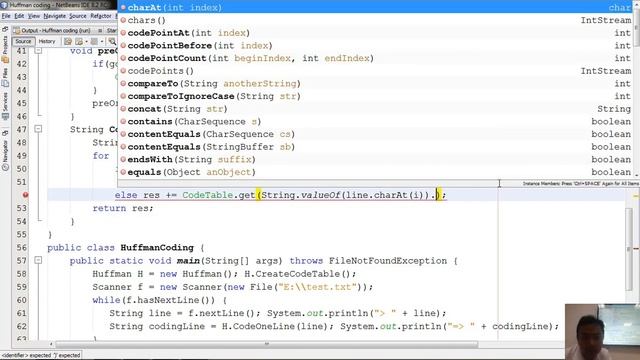Collapse the code fold at line 47
The height and width of the screenshot is (360, 640).
pos(38,129)
